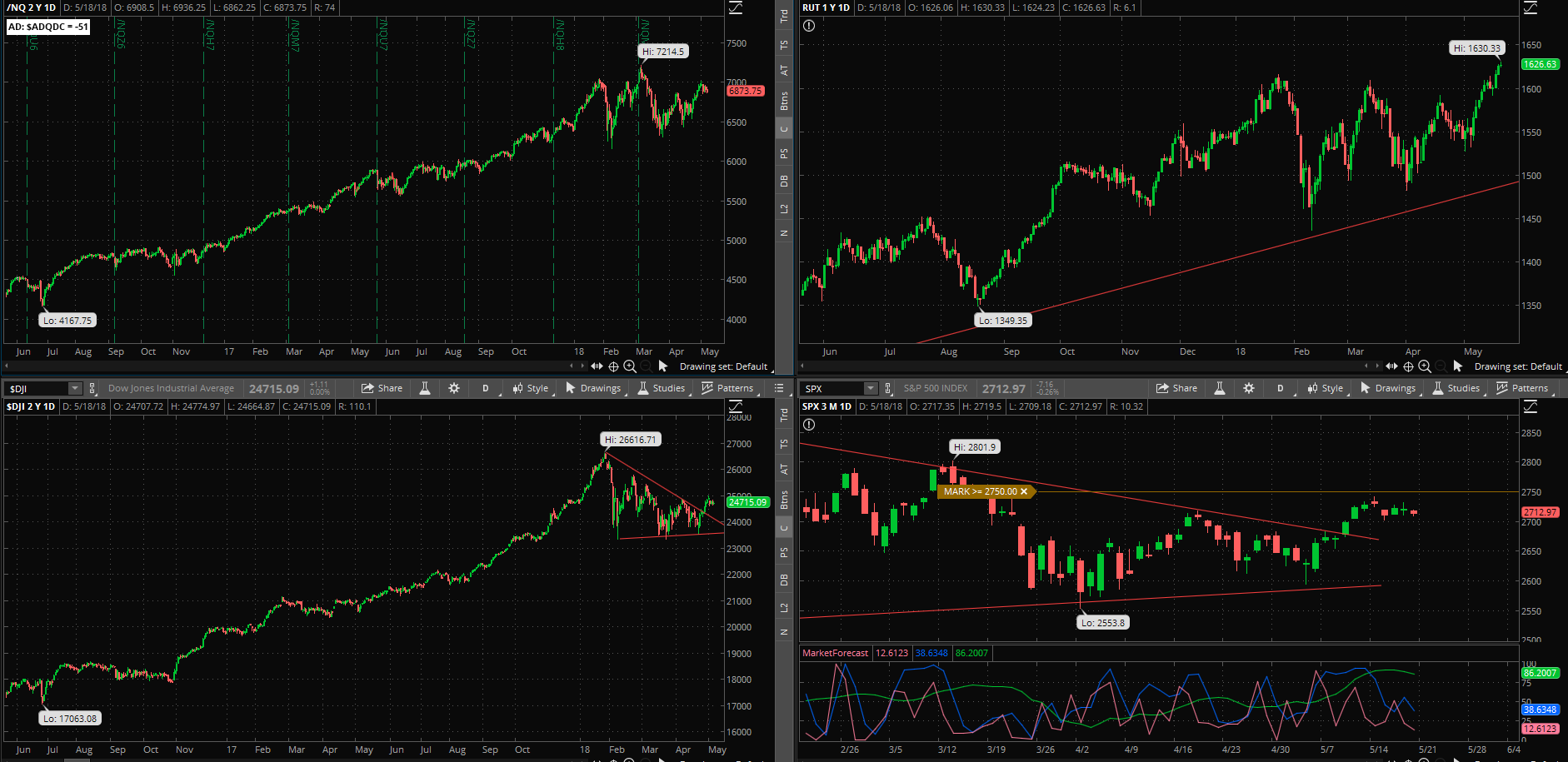Click the chart mode icon atop RUT chart

[x=1531, y=7]
